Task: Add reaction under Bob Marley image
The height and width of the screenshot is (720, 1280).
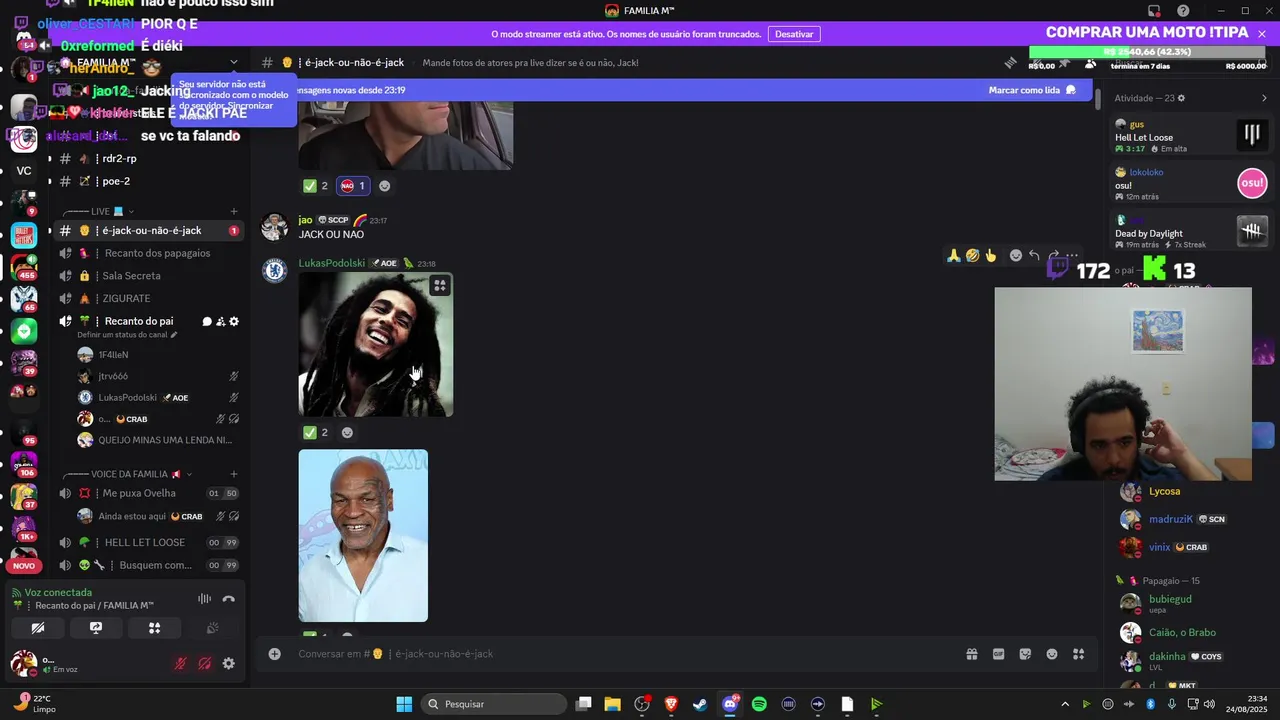Action: [347, 433]
